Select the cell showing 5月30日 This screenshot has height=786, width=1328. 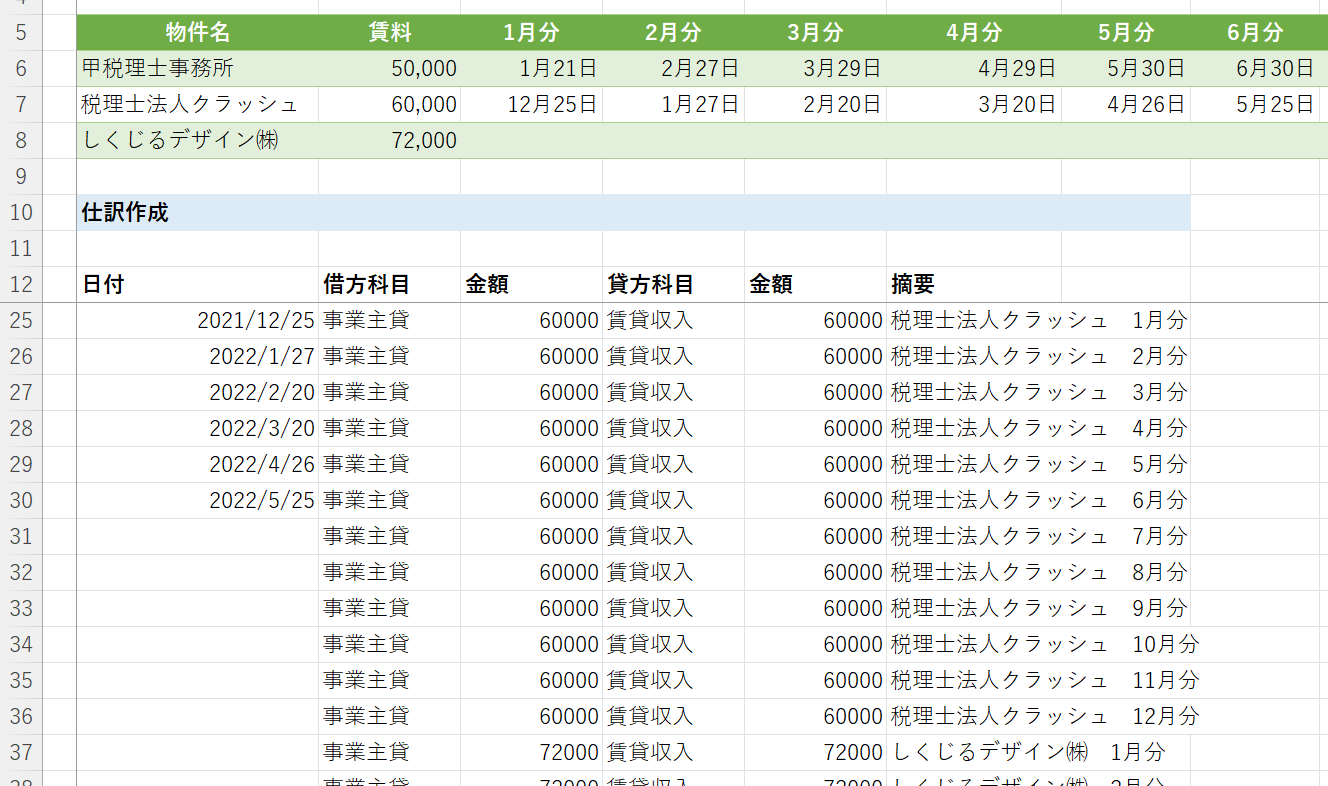pos(1125,69)
